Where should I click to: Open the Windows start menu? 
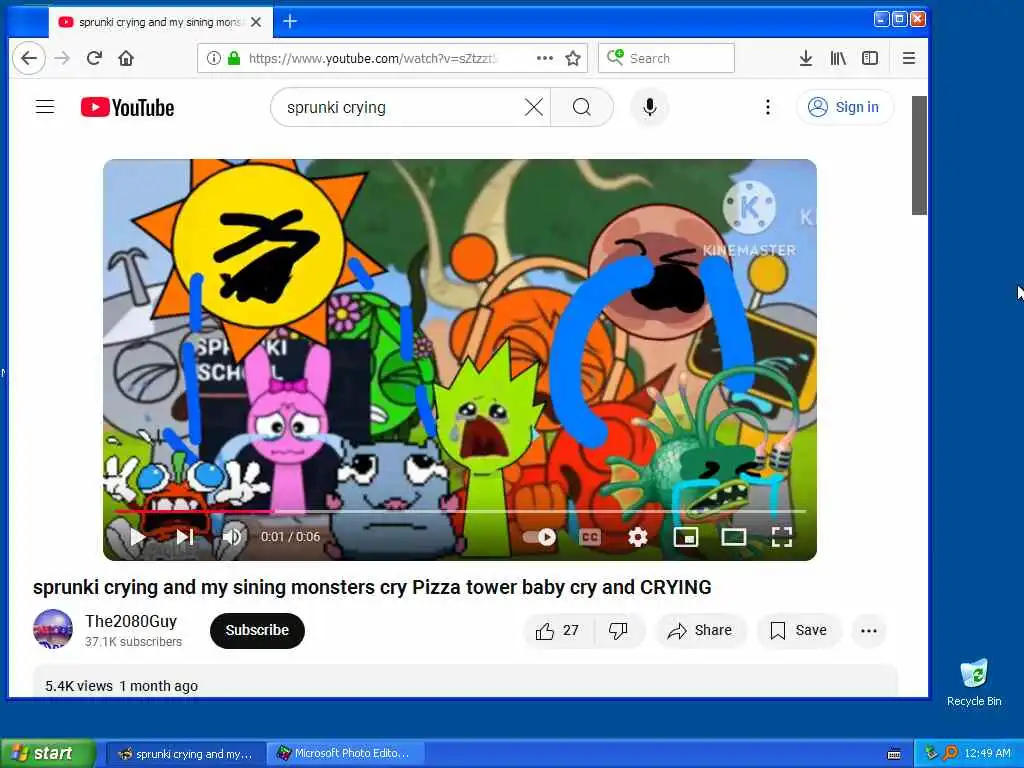point(48,753)
